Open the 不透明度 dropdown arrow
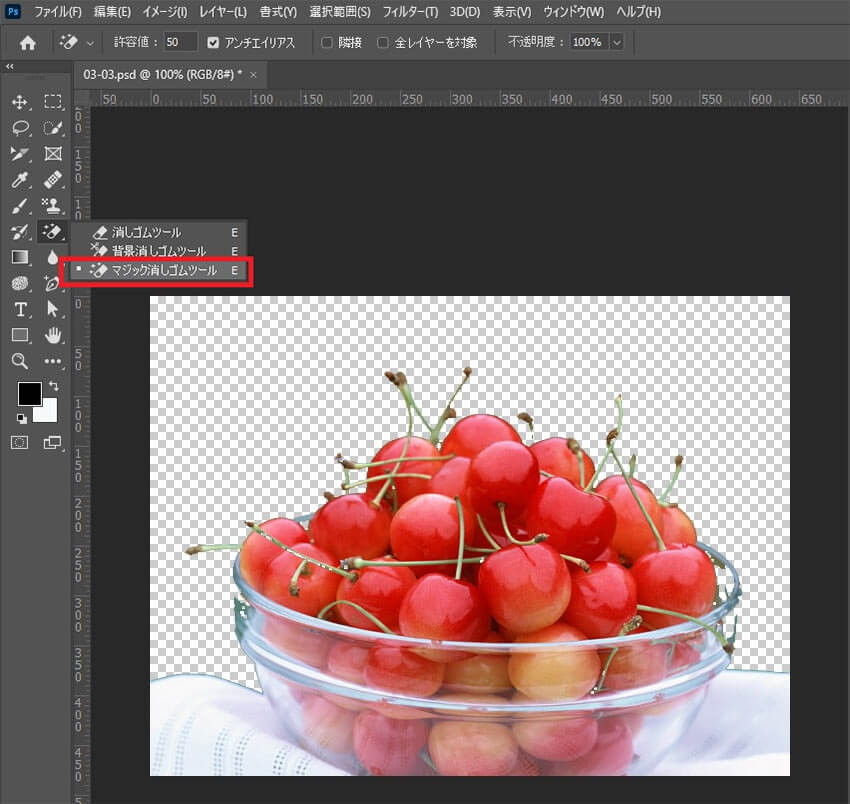 click(615, 43)
